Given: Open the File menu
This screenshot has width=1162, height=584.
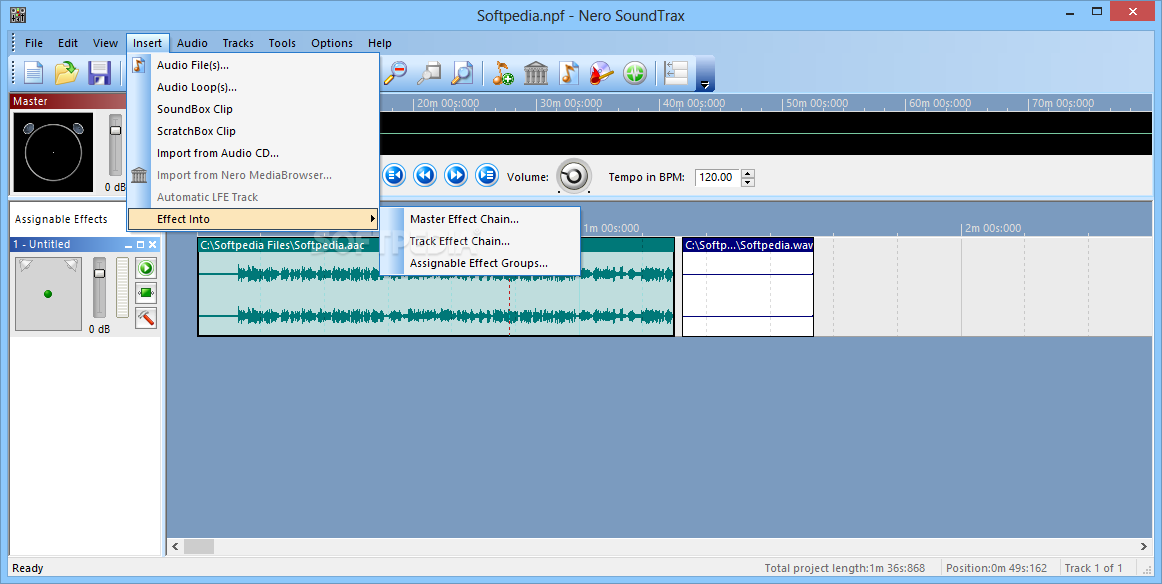Looking at the screenshot, I should 34,43.
